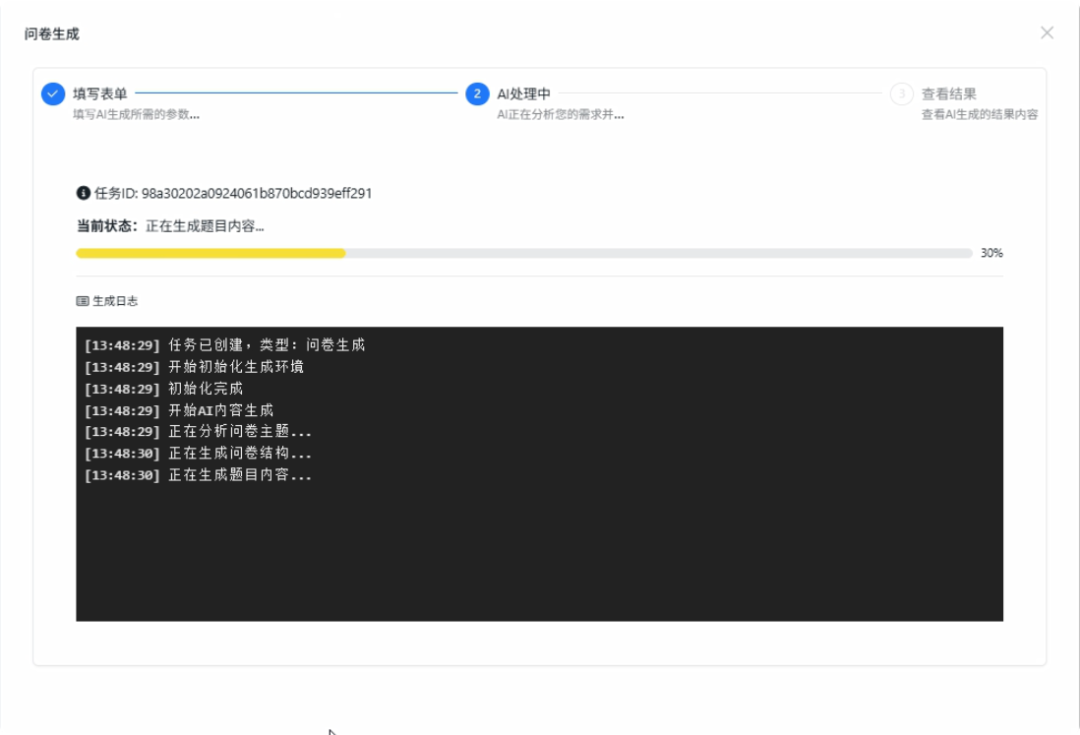Close the 问卷生成 dialog
The width and height of the screenshot is (1080, 735).
pyautogui.click(x=1046, y=32)
